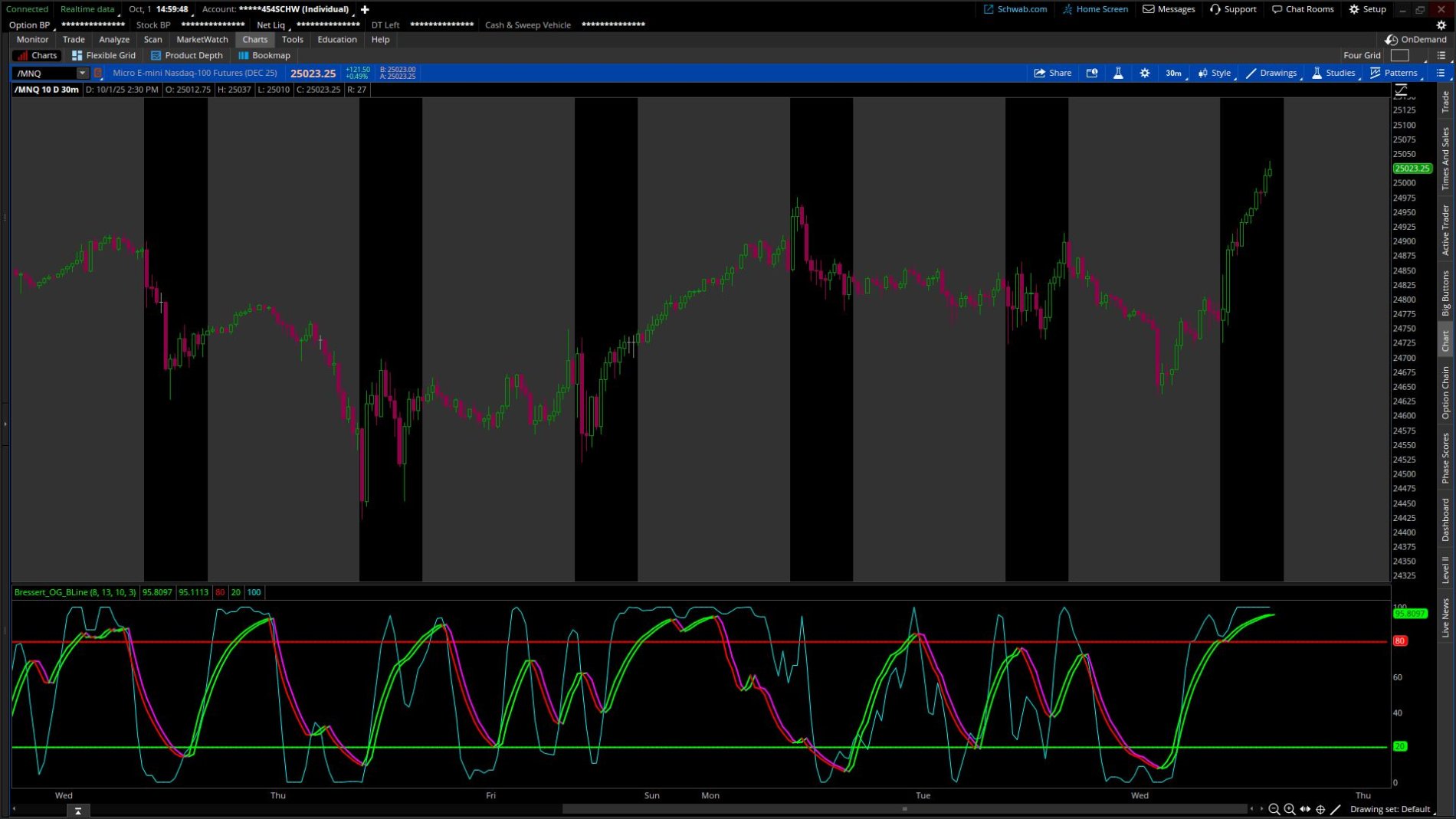
Task: Click the zoom out magnifier icon
Action: (1274, 809)
